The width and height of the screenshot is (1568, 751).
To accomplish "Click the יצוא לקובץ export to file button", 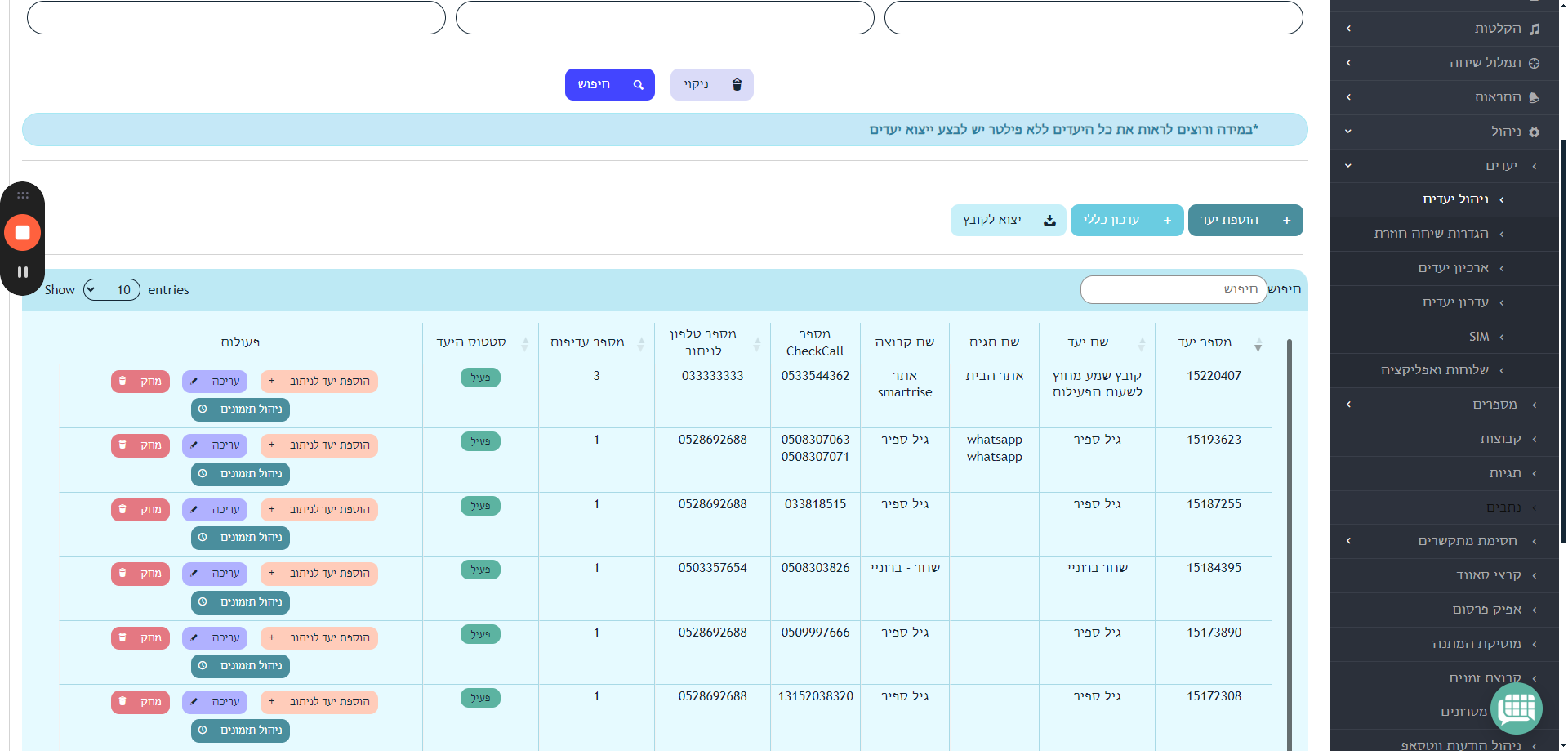I will point(1009,220).
